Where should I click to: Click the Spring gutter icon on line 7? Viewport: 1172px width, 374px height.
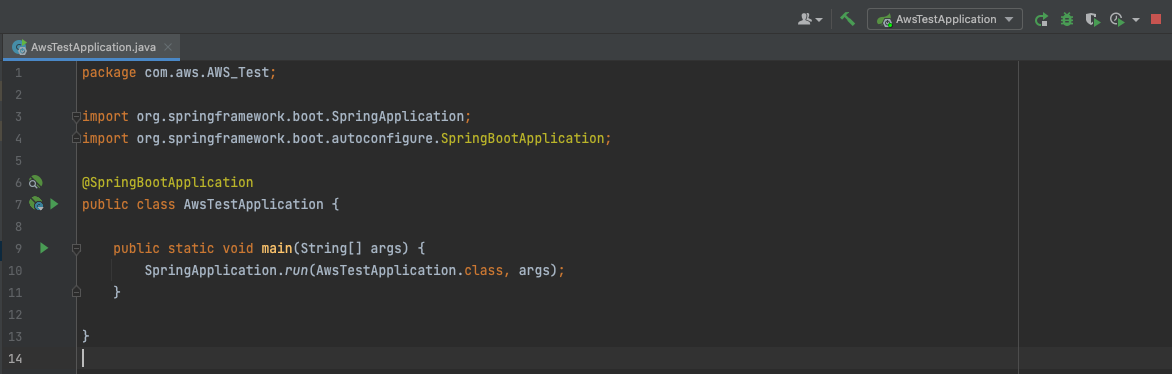tap(36, 203)
